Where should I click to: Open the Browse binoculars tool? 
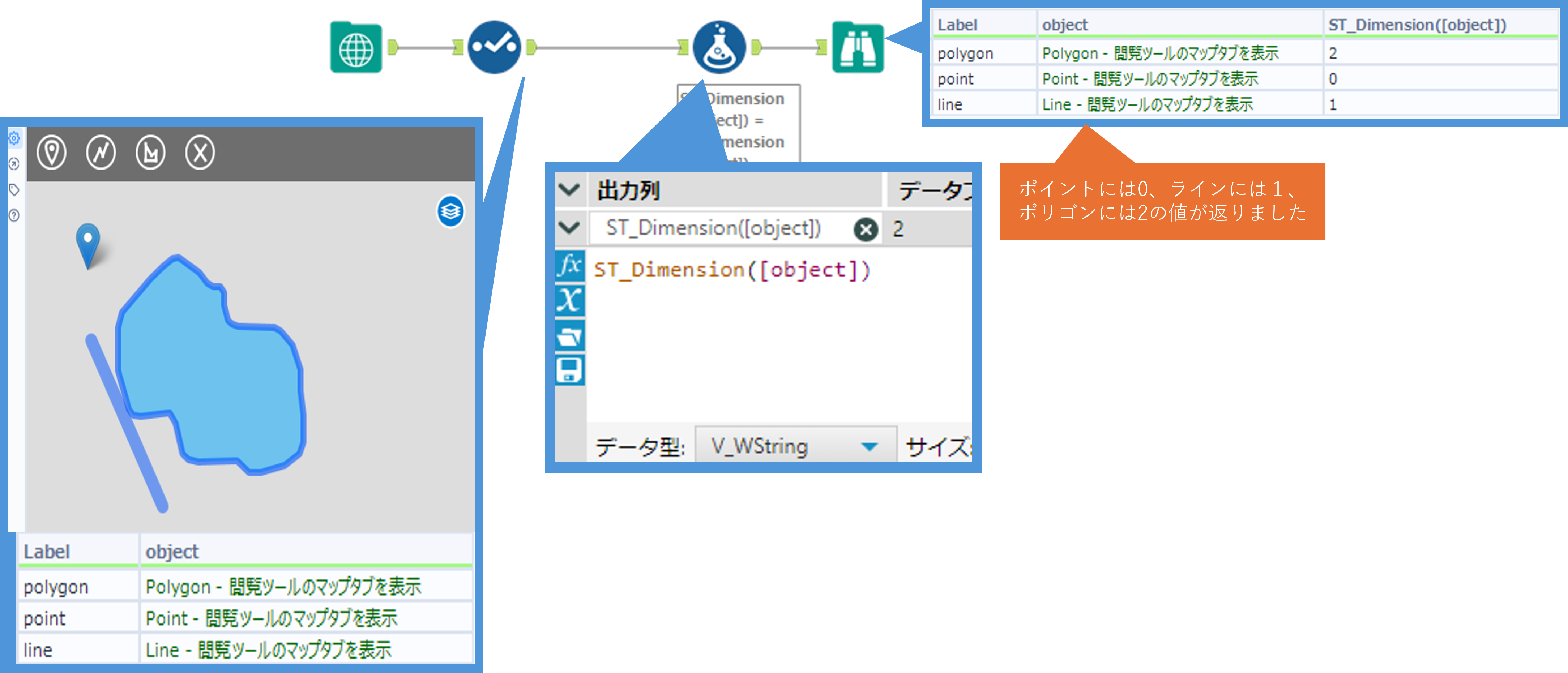[x=857, y=47]
